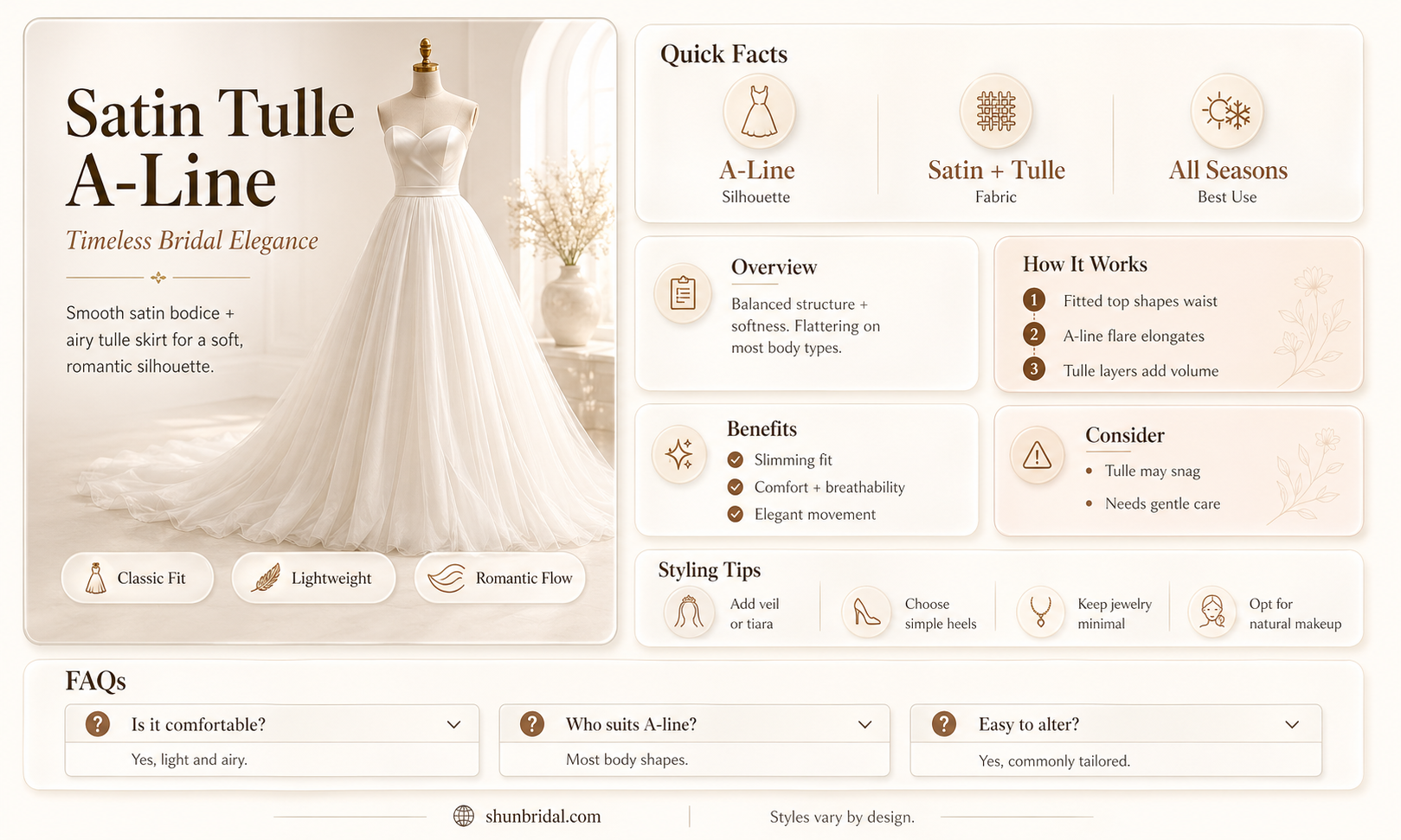Click the natural makeup face icon
The height and width of the screenshot is (840, 1401).
coord(1212,612)
